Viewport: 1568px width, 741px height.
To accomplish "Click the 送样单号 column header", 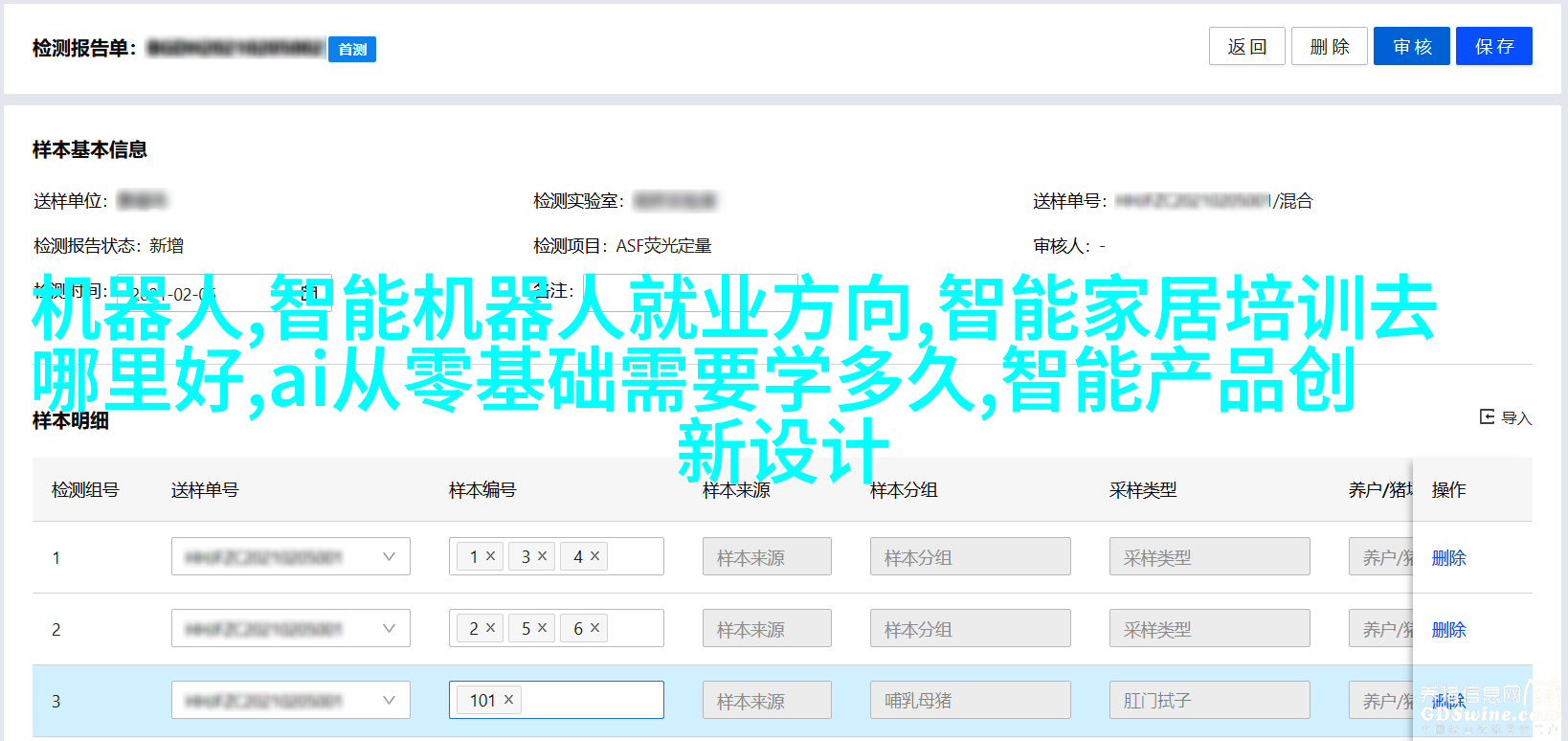I will [x=205, y=489].
